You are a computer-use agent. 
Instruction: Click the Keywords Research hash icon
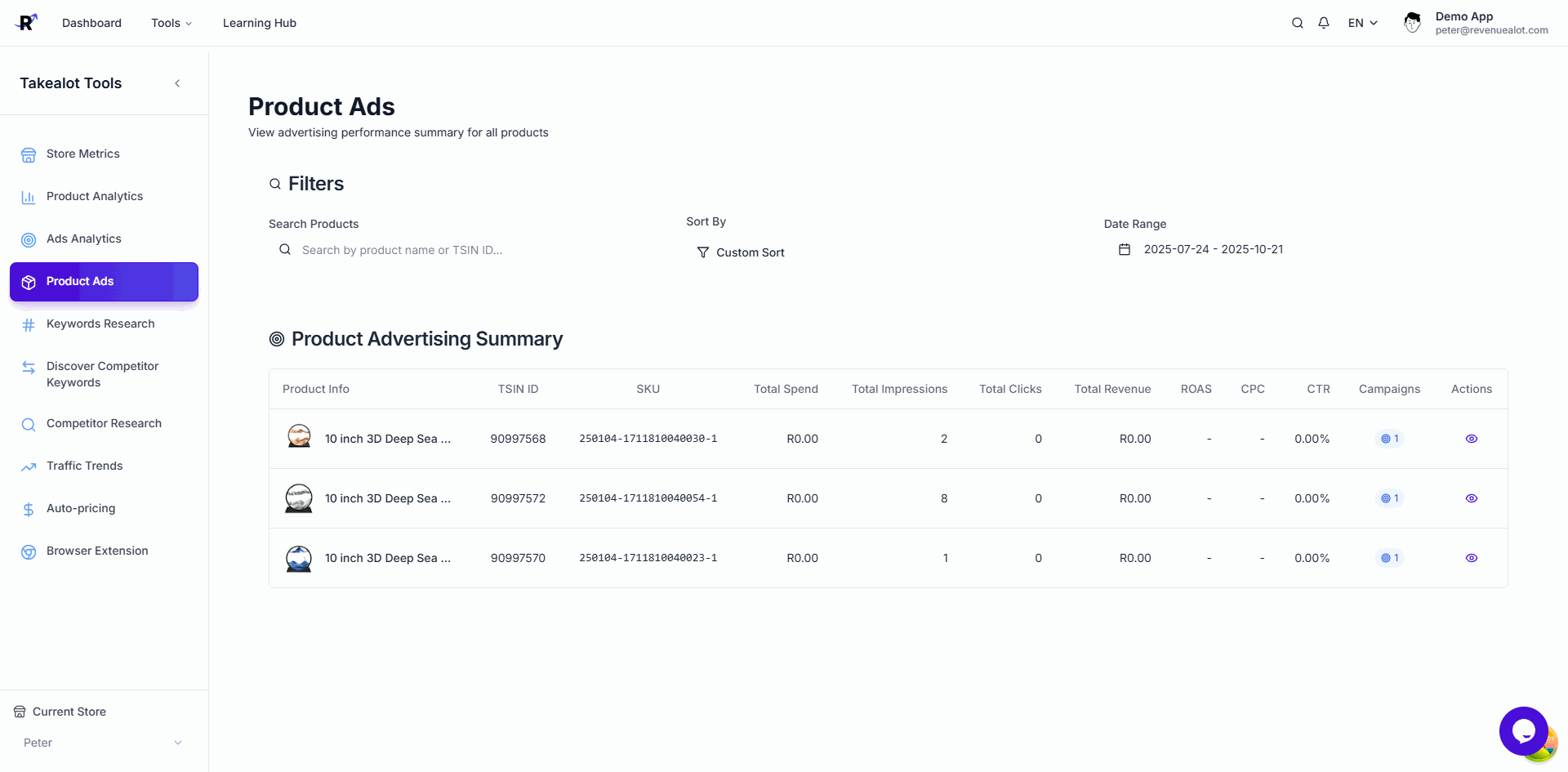click(29, 324)
